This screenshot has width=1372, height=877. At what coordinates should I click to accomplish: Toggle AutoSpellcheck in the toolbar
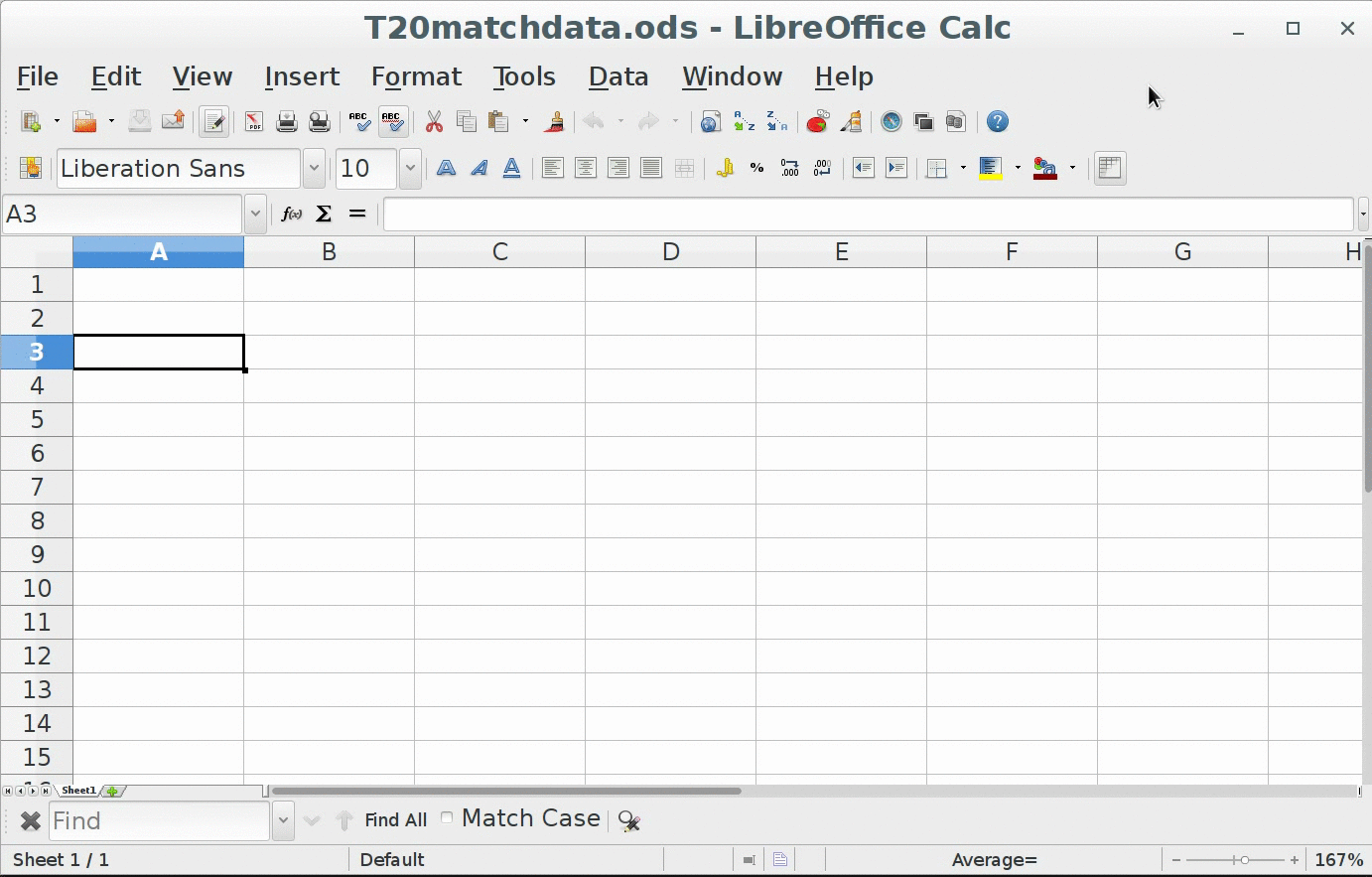(392, 122)
